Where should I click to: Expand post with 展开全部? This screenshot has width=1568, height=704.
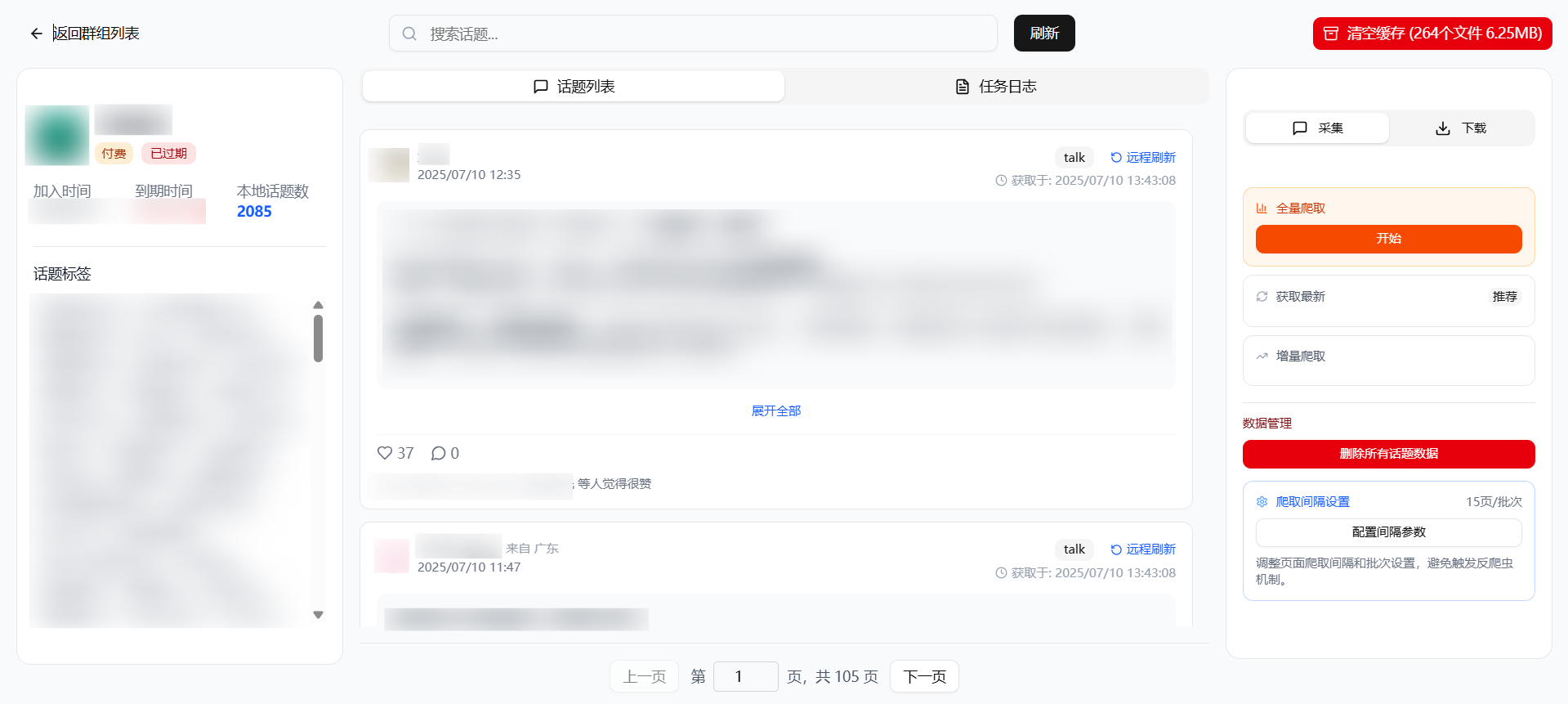click(775, 410)
